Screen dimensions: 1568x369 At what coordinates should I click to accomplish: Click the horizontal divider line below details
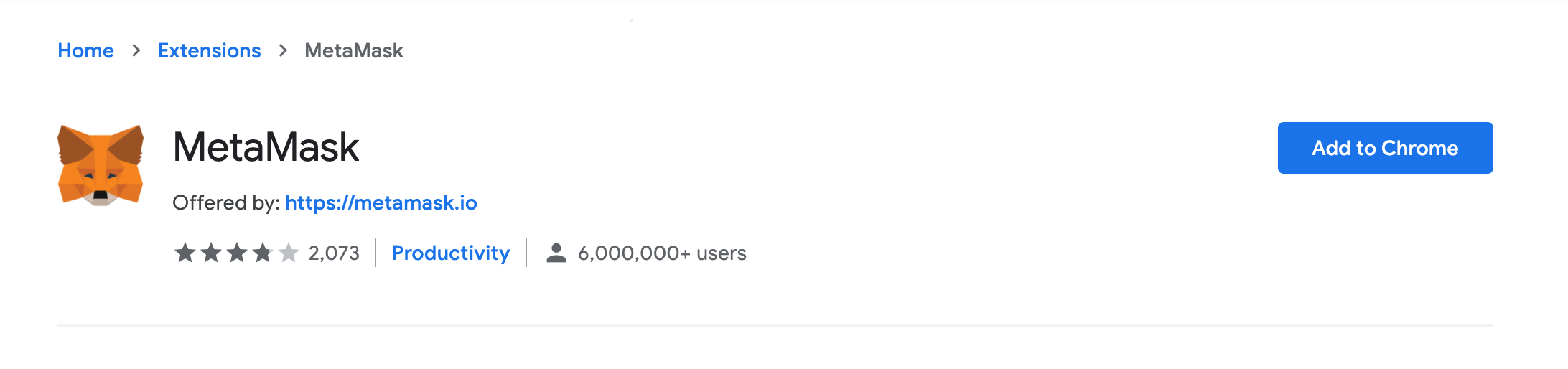click(775, 326)
